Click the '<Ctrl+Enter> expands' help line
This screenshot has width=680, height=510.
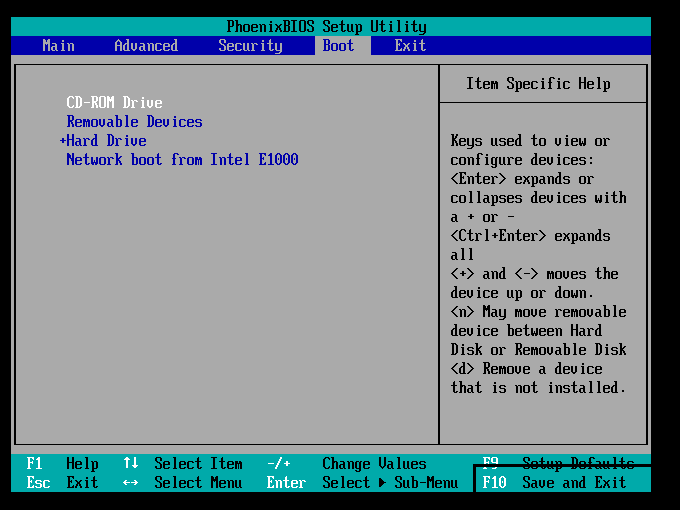530,236
